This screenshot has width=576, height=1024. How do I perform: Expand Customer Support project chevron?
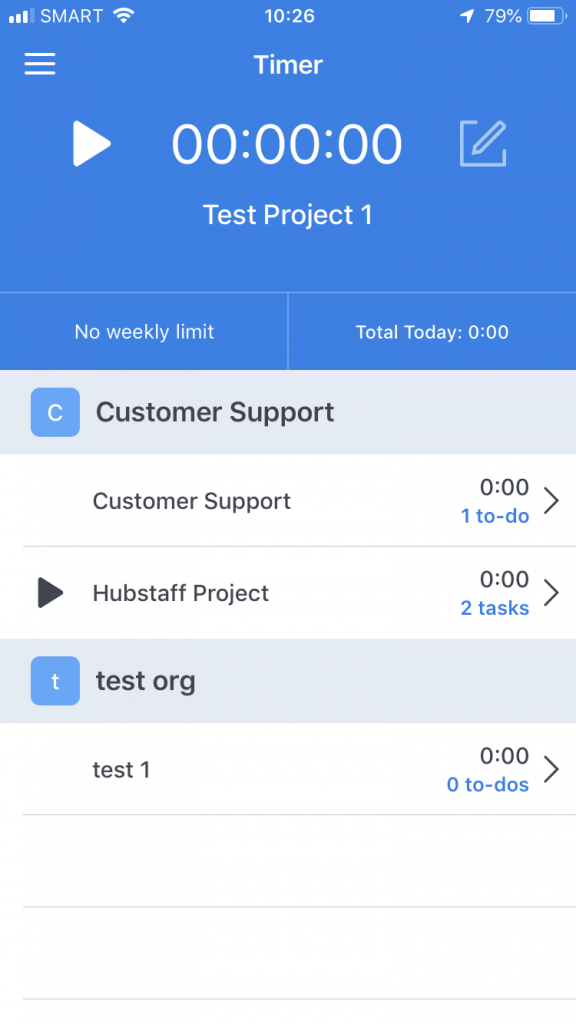point(552,501)
